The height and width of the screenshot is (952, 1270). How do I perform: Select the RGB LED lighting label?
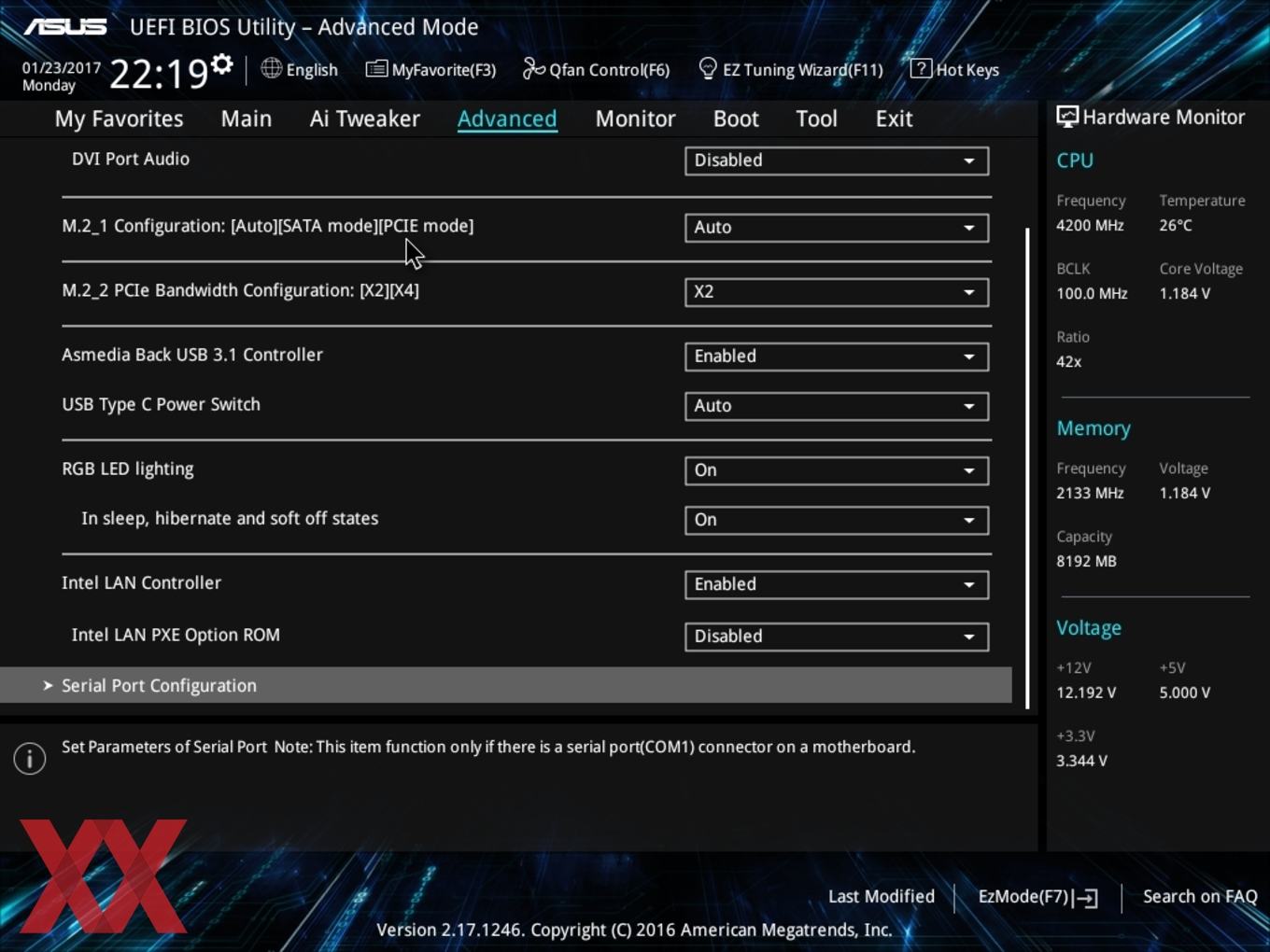click(x=128, y=469)
